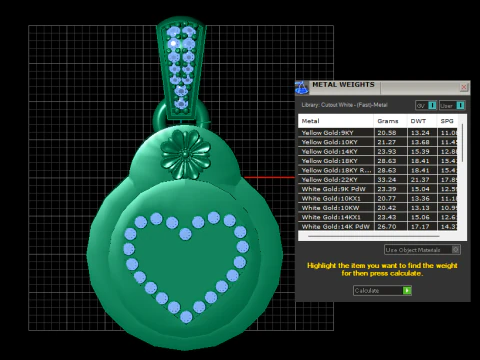Click the Metal Weights scale icon
Screen dimensions: 480x360
click(302, 88)
